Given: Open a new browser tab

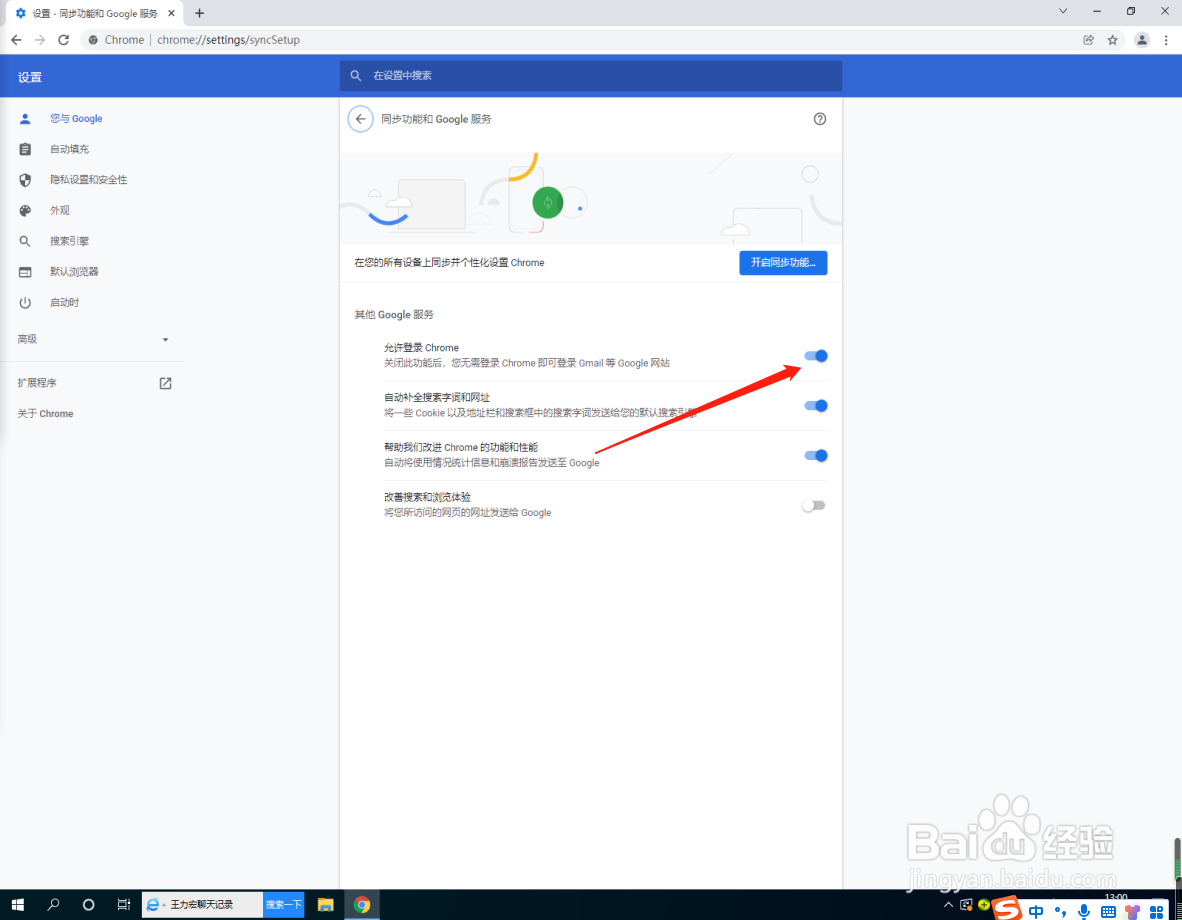Looking at the screenshot, I should [199, 13].
